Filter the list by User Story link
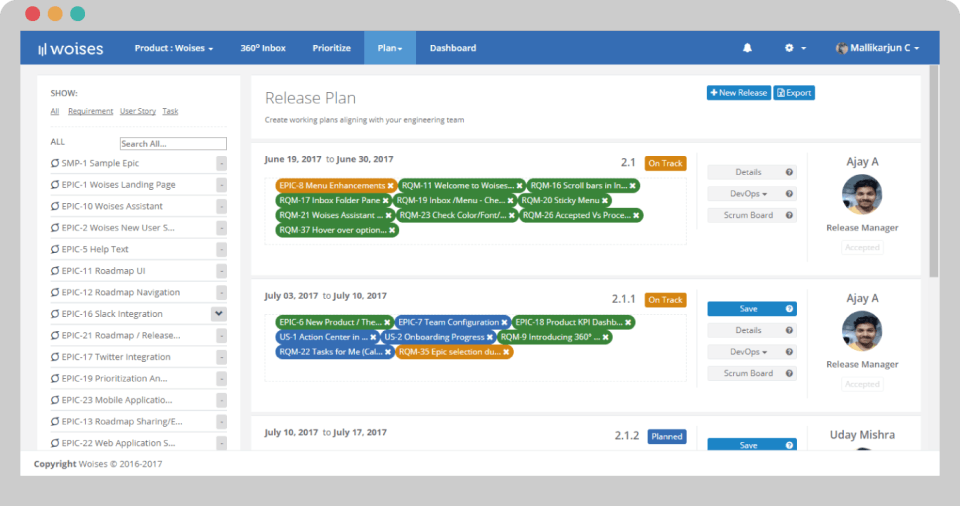This screenshot has height=506, width=960. pos(138,111)
